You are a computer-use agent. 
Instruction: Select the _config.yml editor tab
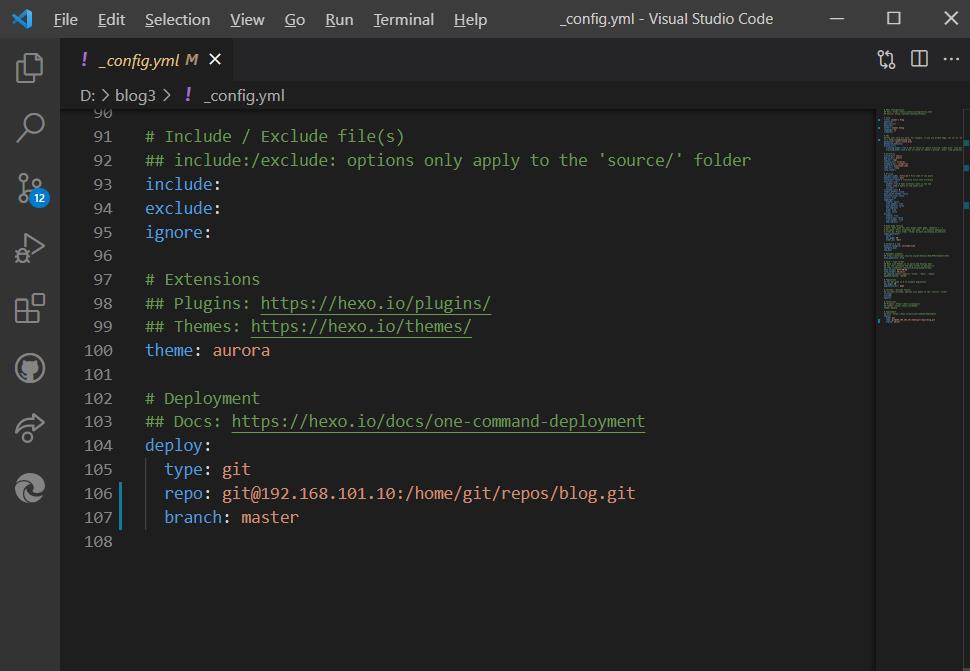(x=146, y=60)
